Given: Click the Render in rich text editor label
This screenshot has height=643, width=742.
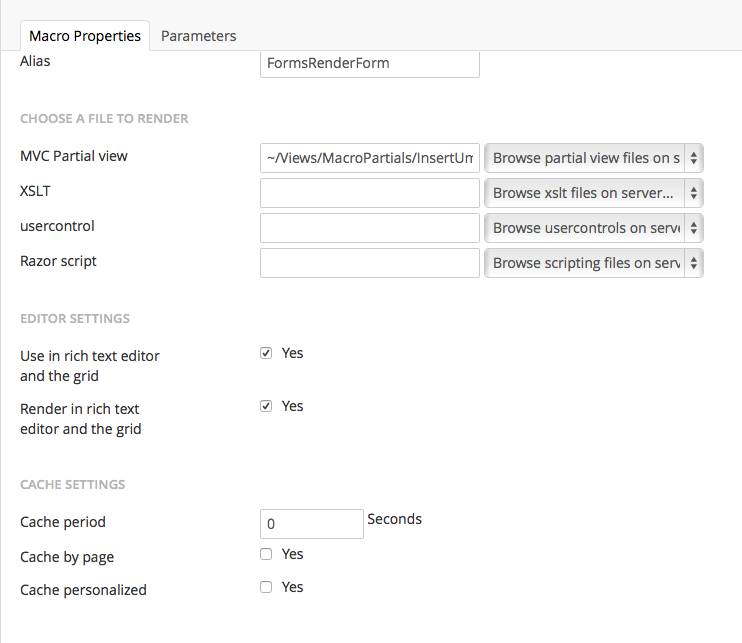Looking at the screenshot, I should [x=81, y=419].
